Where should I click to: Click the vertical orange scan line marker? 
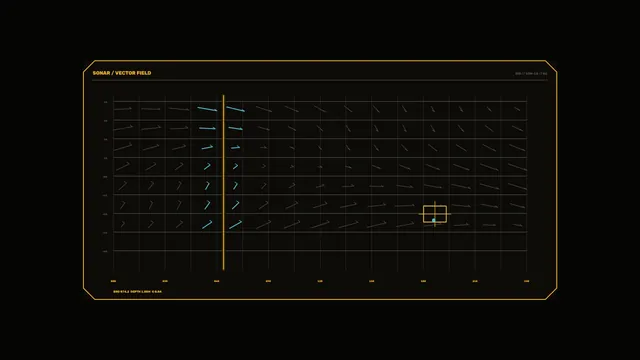pyautogui.click(x=223, y=182)
